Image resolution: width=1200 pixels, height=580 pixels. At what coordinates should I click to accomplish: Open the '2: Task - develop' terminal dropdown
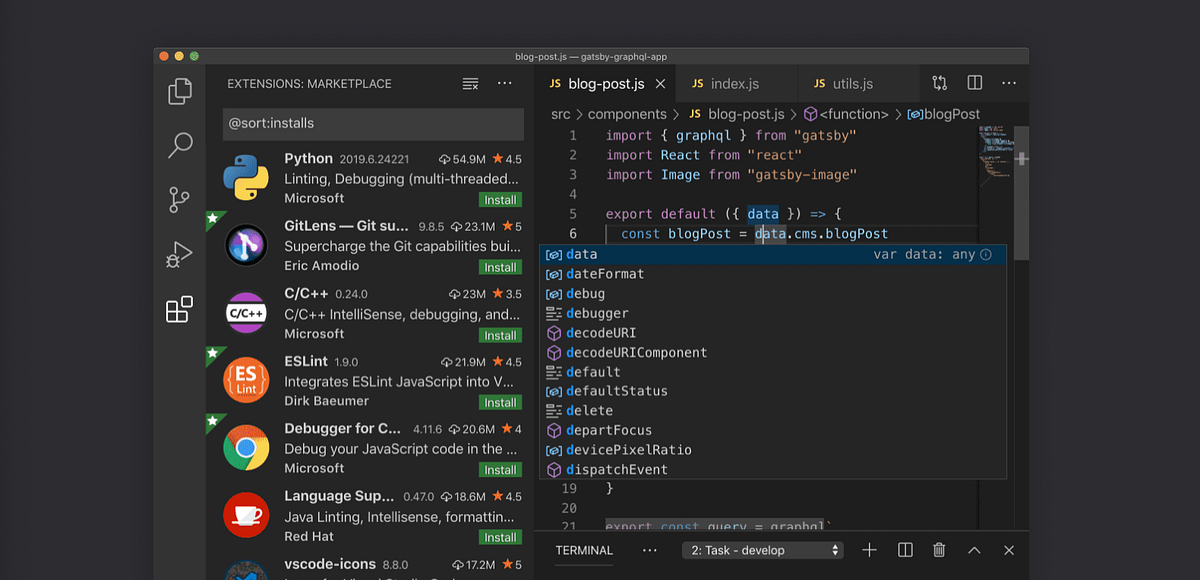click(x=762, y=549)
